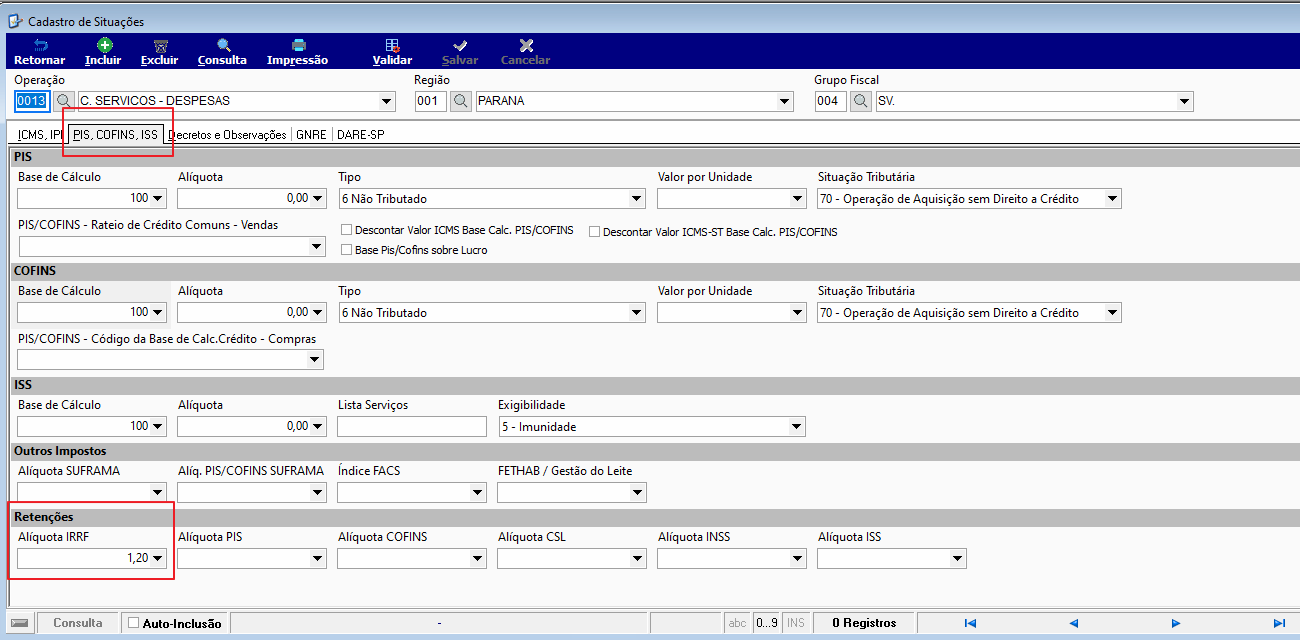This screenshot has width=1300, height=640.
Task: Select the PIS, COFINS, ISS tab
Action: 115,134
